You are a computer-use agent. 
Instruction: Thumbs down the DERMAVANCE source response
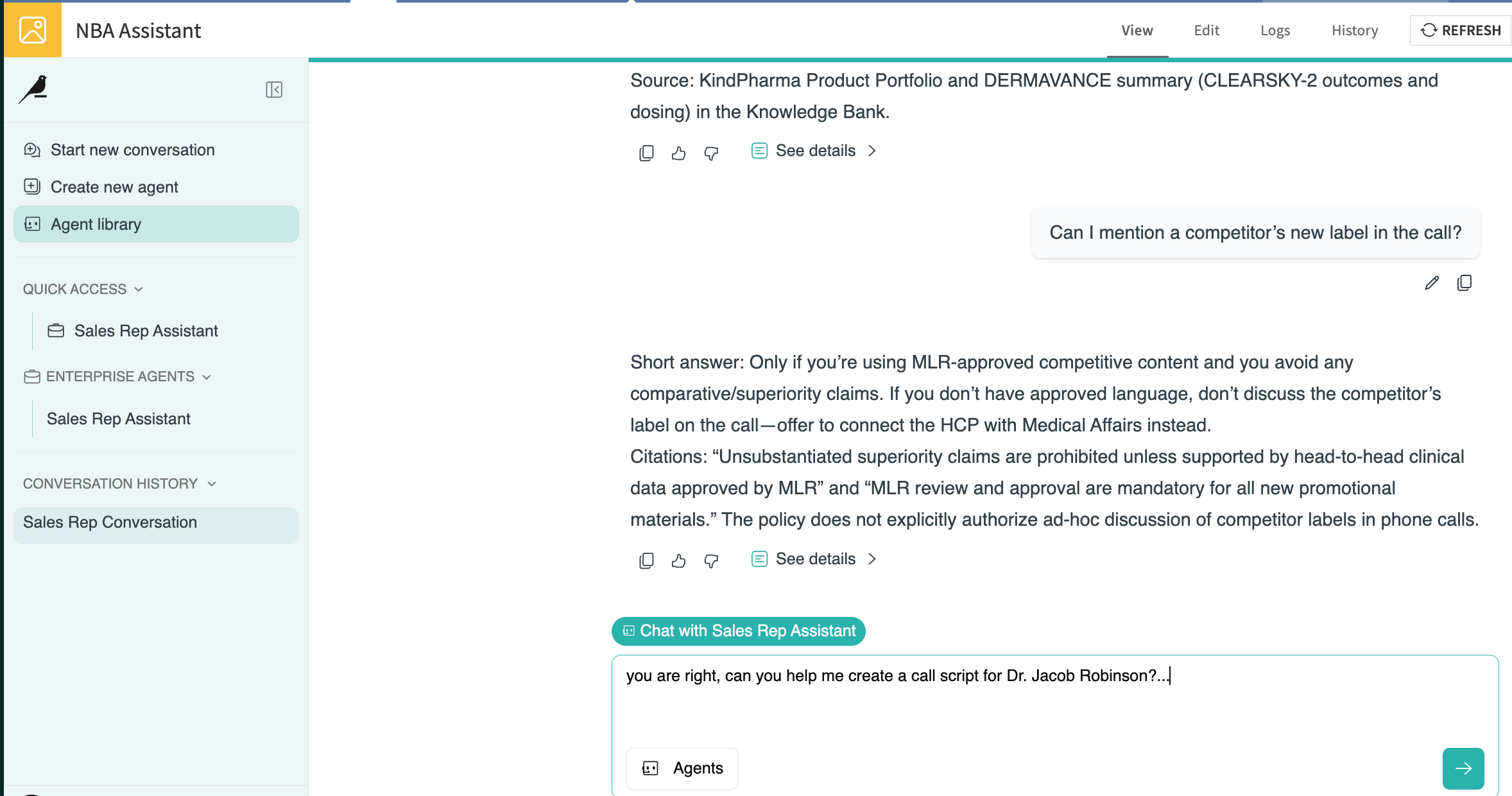point(711,152)
